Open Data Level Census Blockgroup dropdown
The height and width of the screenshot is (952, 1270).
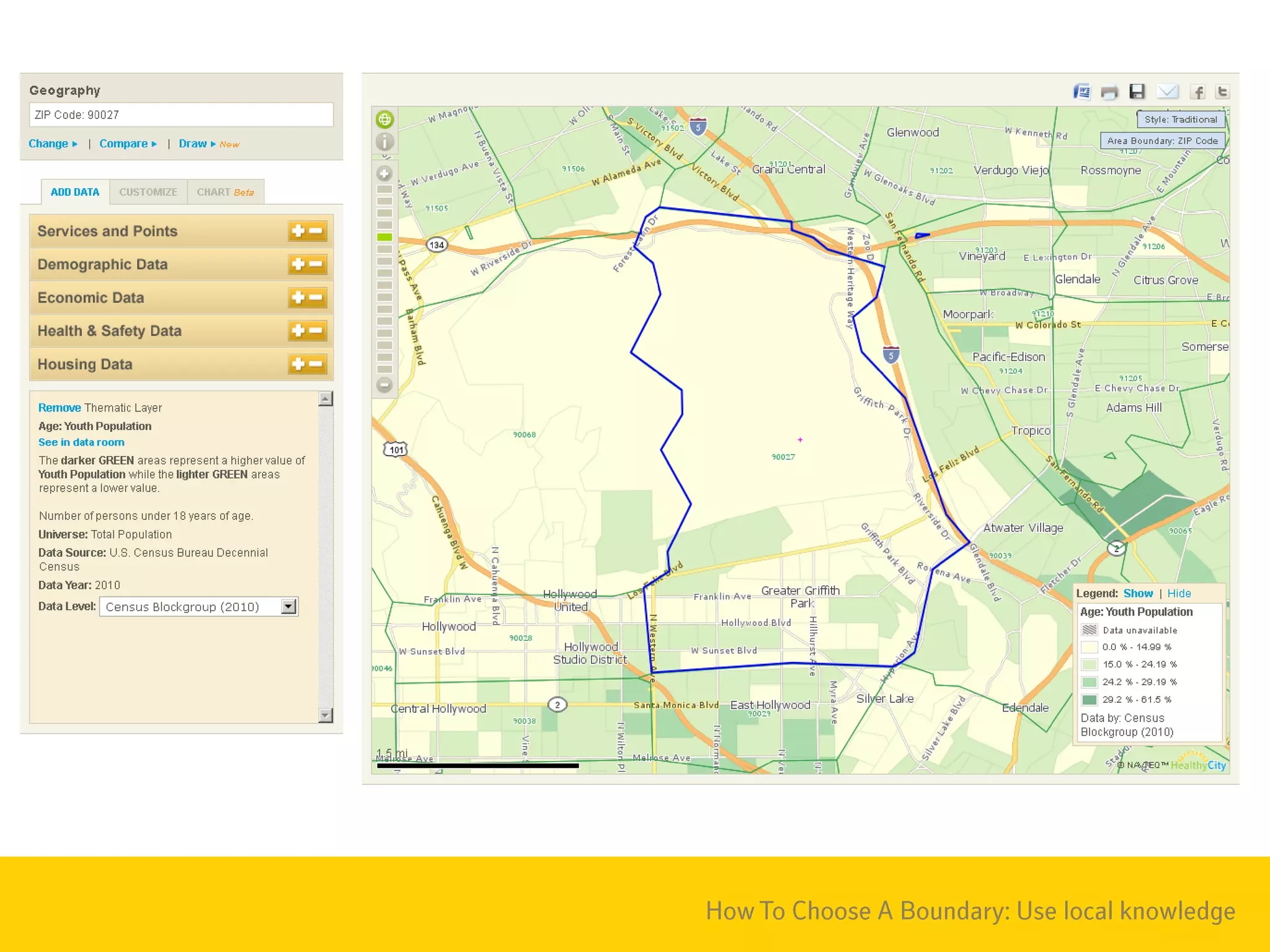click(x=288, y=606)
